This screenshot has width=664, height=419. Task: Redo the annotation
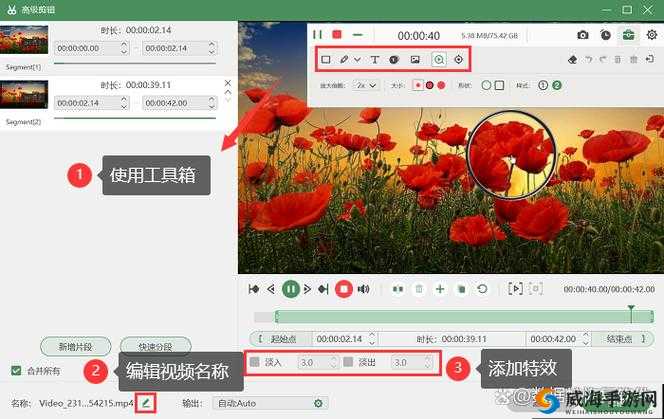coord(603,60)
